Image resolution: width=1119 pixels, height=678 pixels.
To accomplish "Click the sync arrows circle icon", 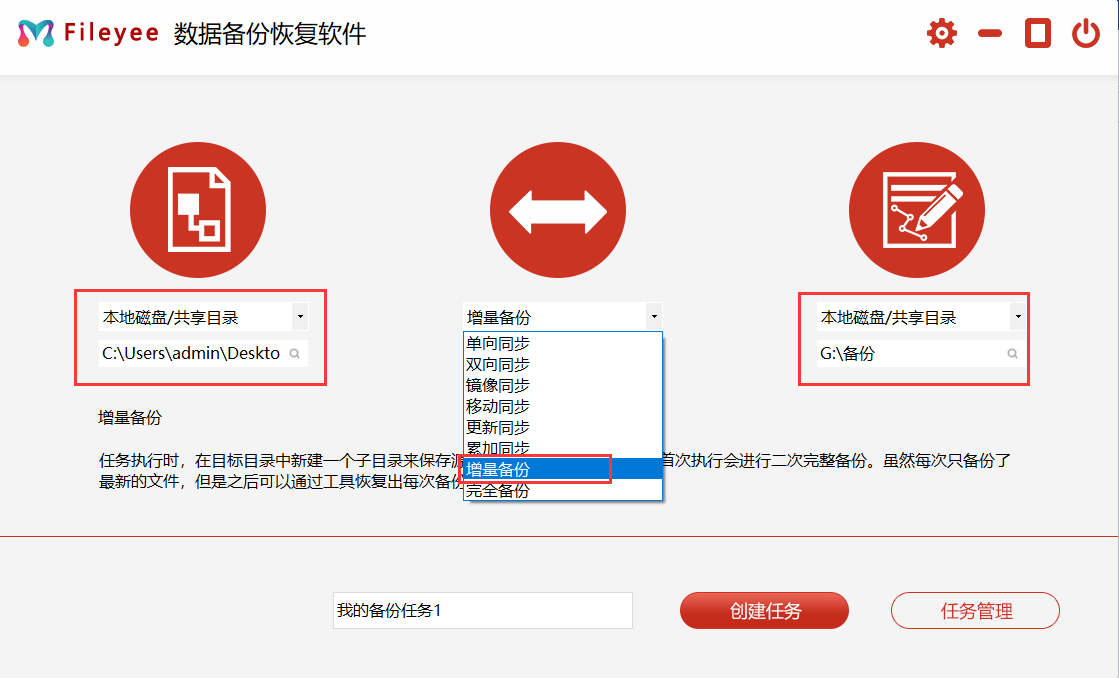I will (x=557, y=209).
